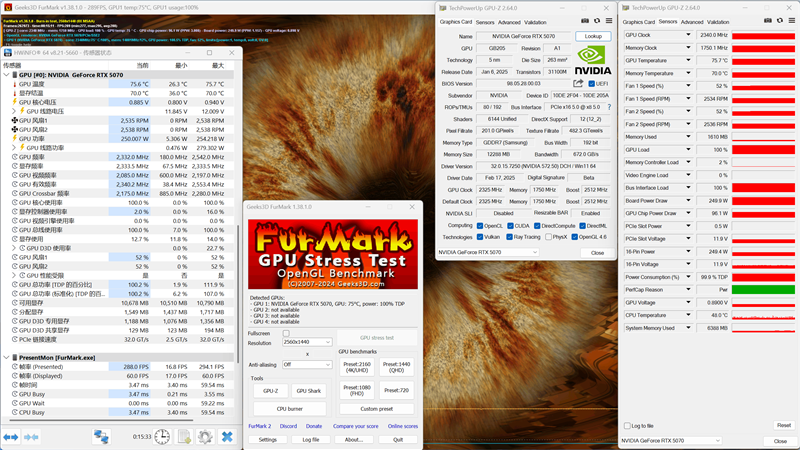Open HWiNFO sensor settings gear icon

205,437
